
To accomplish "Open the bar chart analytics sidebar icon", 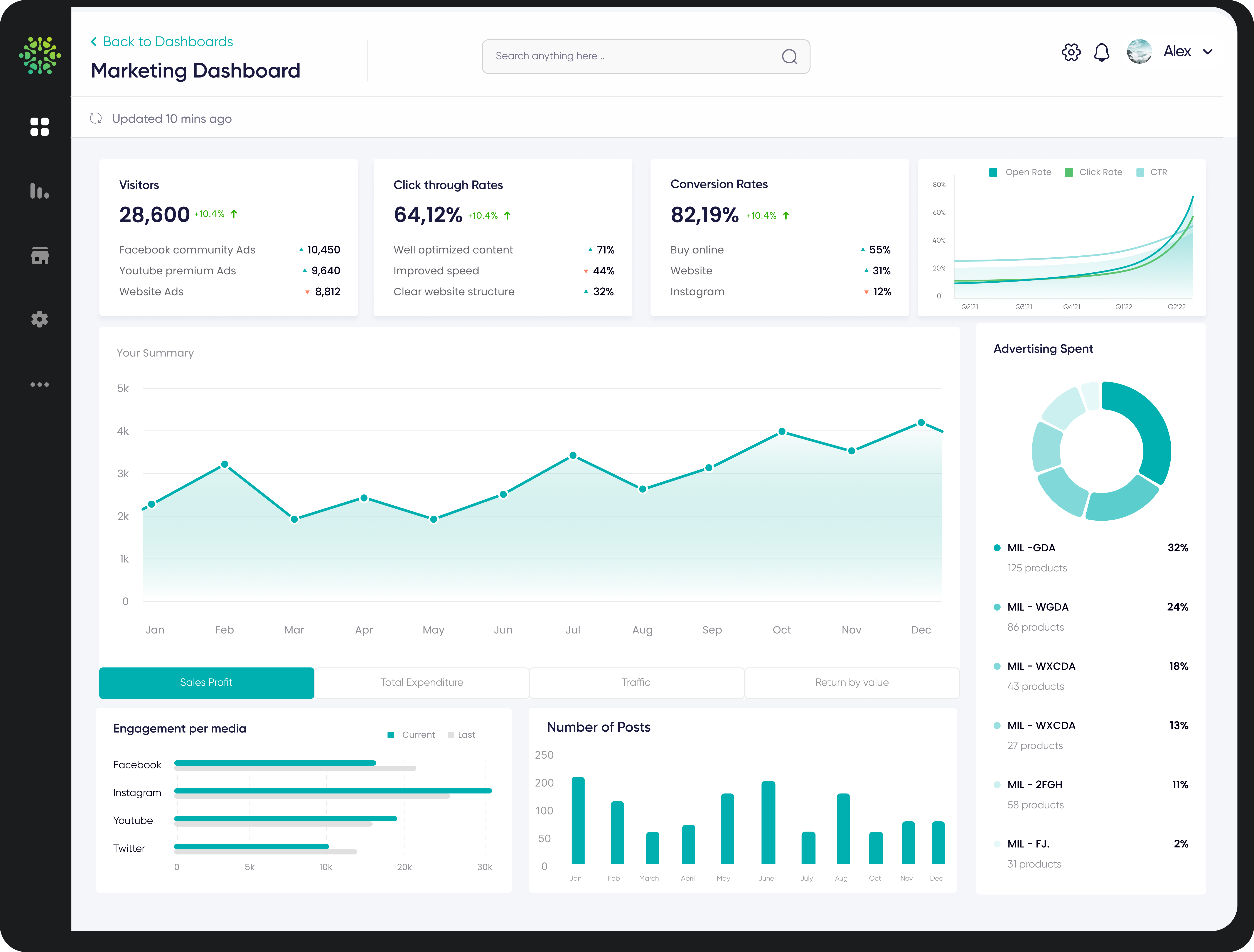I will (39, 191).
